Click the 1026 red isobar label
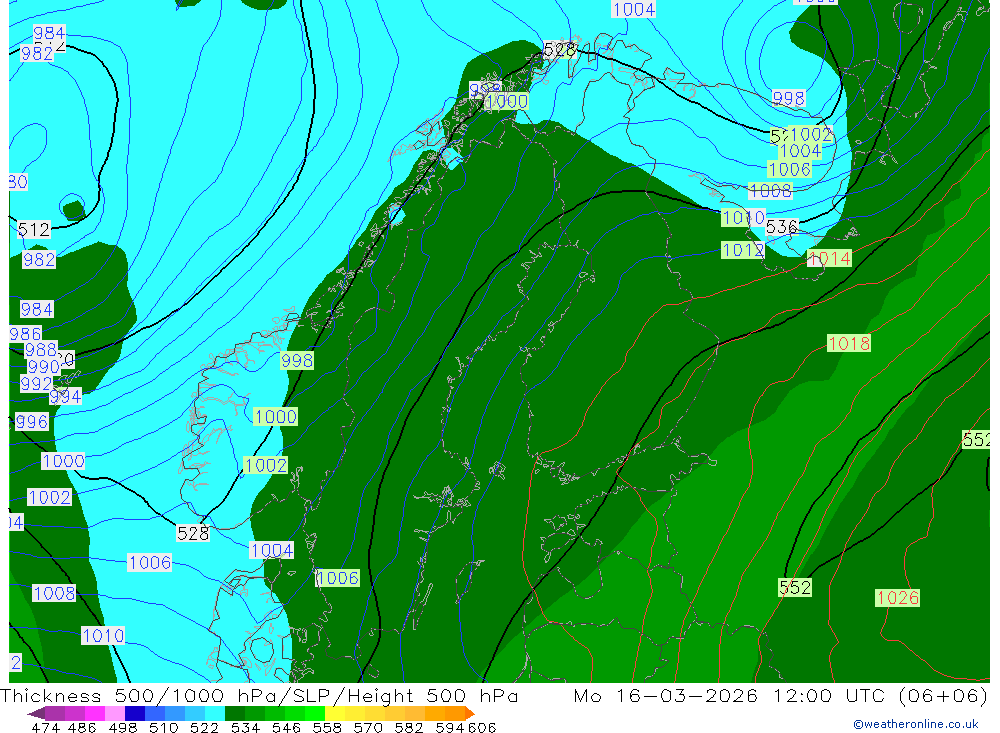The height and width of the screenshot is (733, 1000). 897,598
